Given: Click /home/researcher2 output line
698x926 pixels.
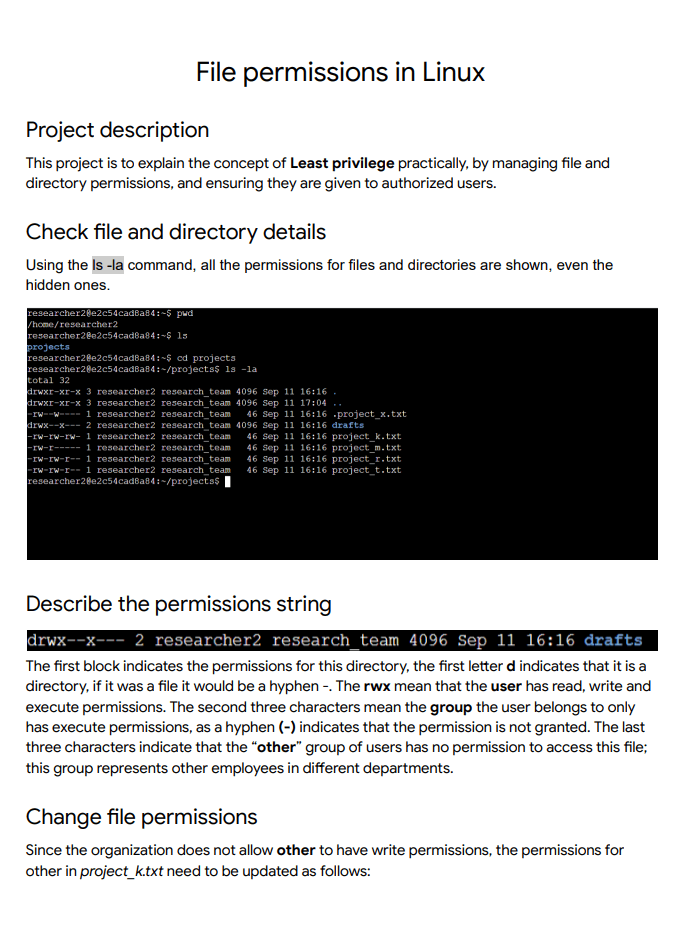Looking at the screenshot, I should point(73,324).
